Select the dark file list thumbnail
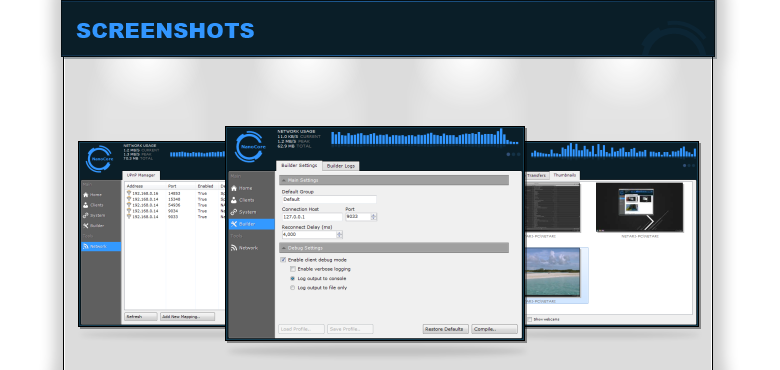780x370 pixels. click(553, 207)
